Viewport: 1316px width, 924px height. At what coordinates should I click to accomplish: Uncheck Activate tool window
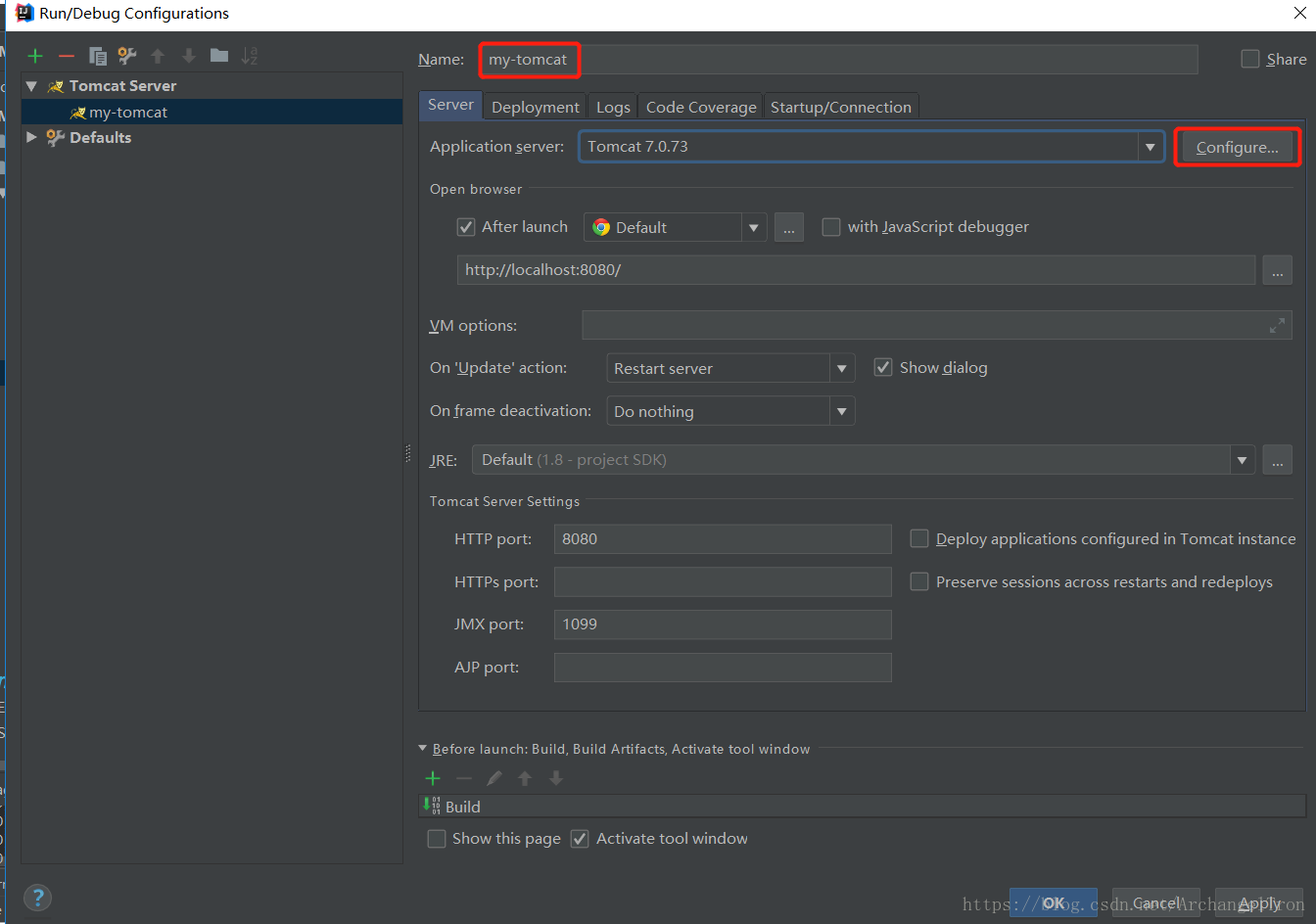pos(580,839)
